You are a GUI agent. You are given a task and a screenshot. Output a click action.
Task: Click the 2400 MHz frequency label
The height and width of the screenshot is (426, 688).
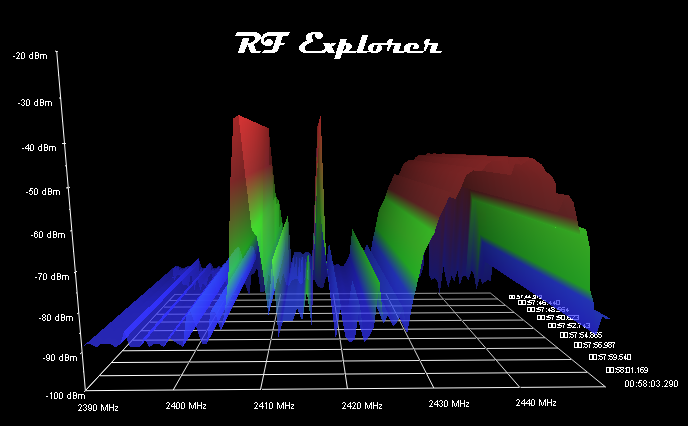[x=186, y=406]
